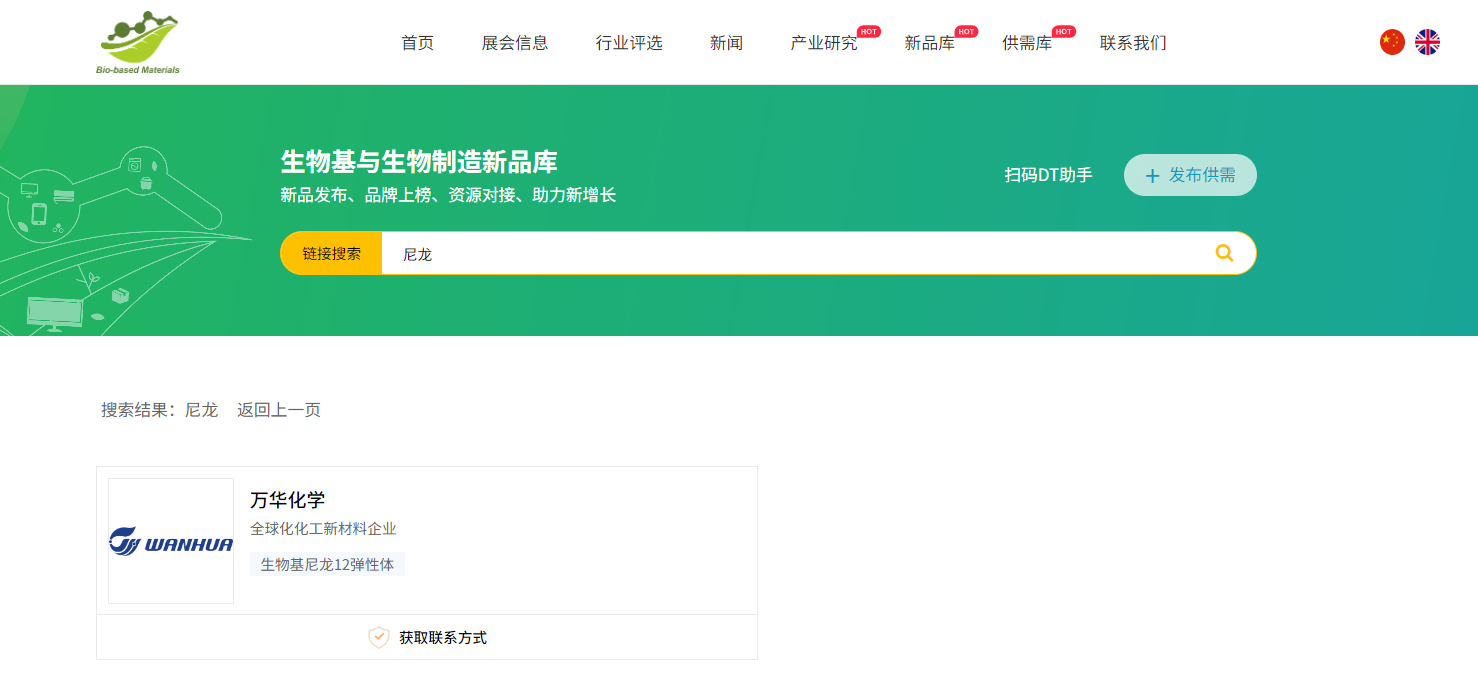Select 新闻 in the top menu
This screenshot has width=1478, height=684.
726,43
